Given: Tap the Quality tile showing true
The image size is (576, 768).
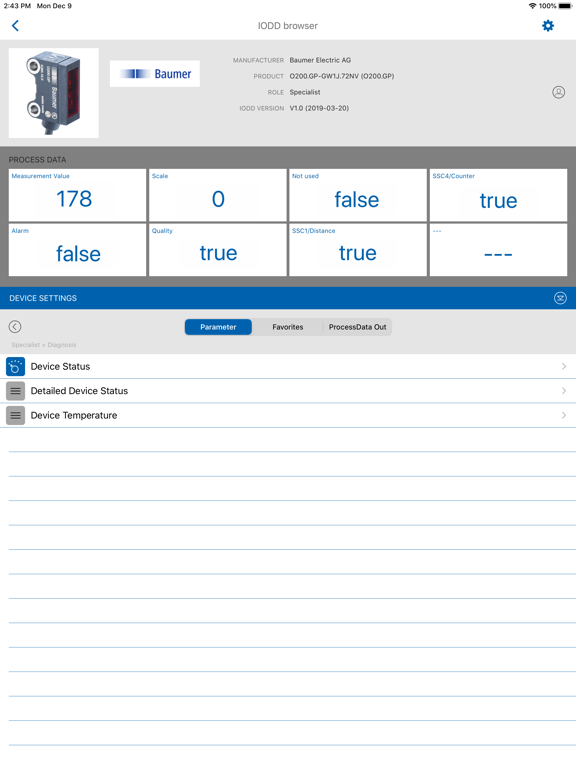Looking at the screenshot, I should click(x=218, y=250).
